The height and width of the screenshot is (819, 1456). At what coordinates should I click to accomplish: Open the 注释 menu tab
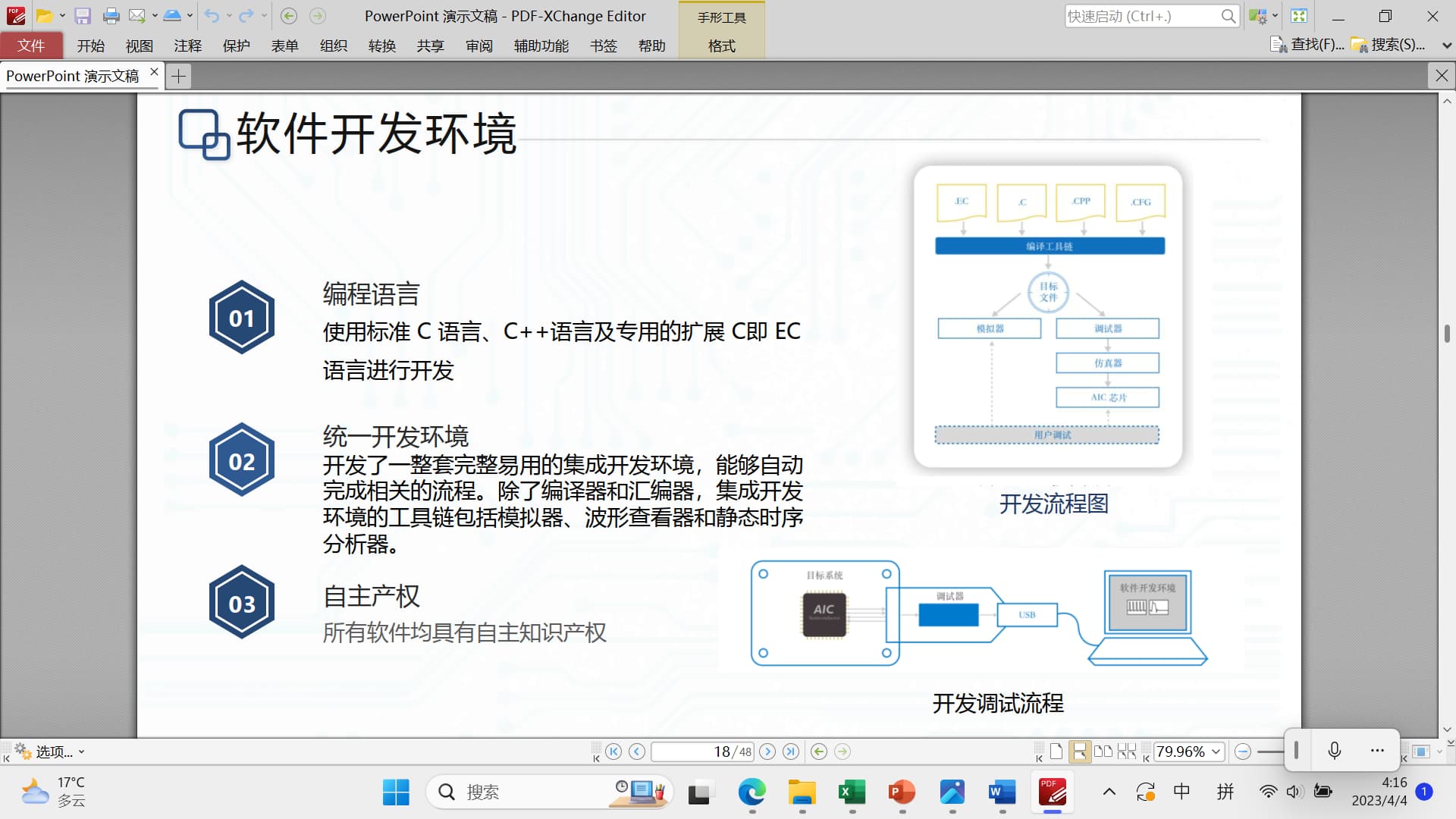(187, 46)
